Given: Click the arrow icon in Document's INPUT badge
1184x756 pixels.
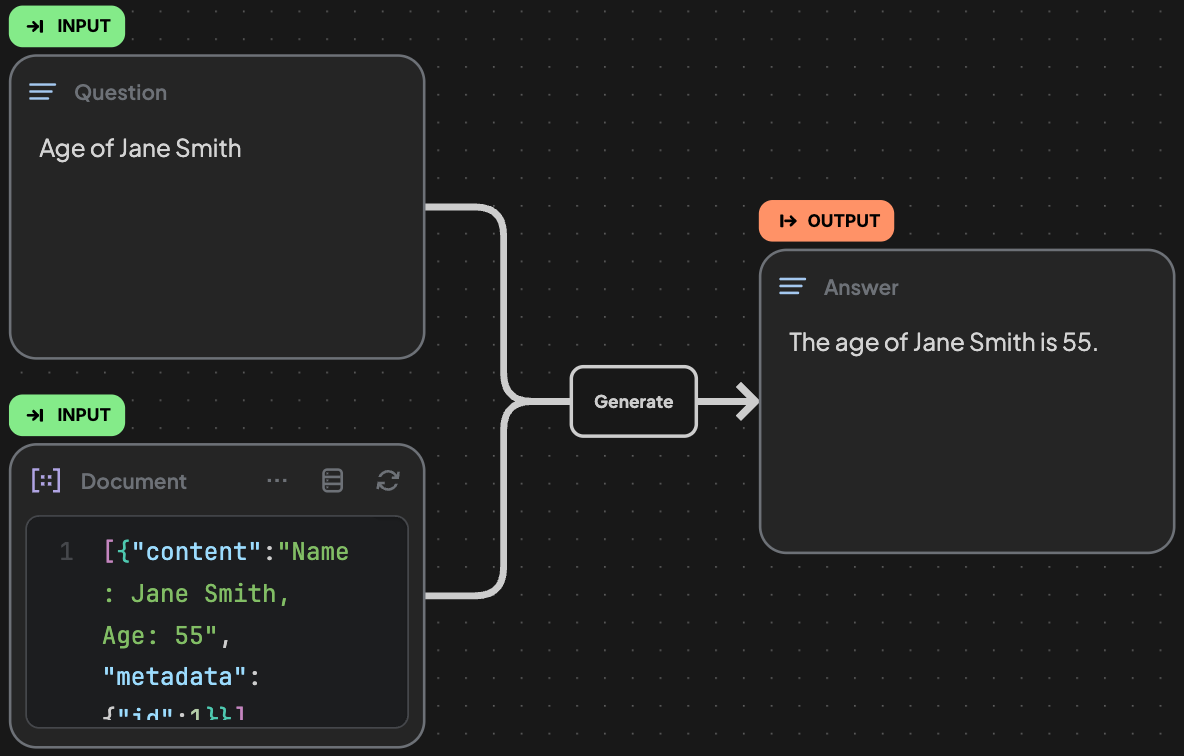Looking at the screenshot, I should tap(35, 415).
